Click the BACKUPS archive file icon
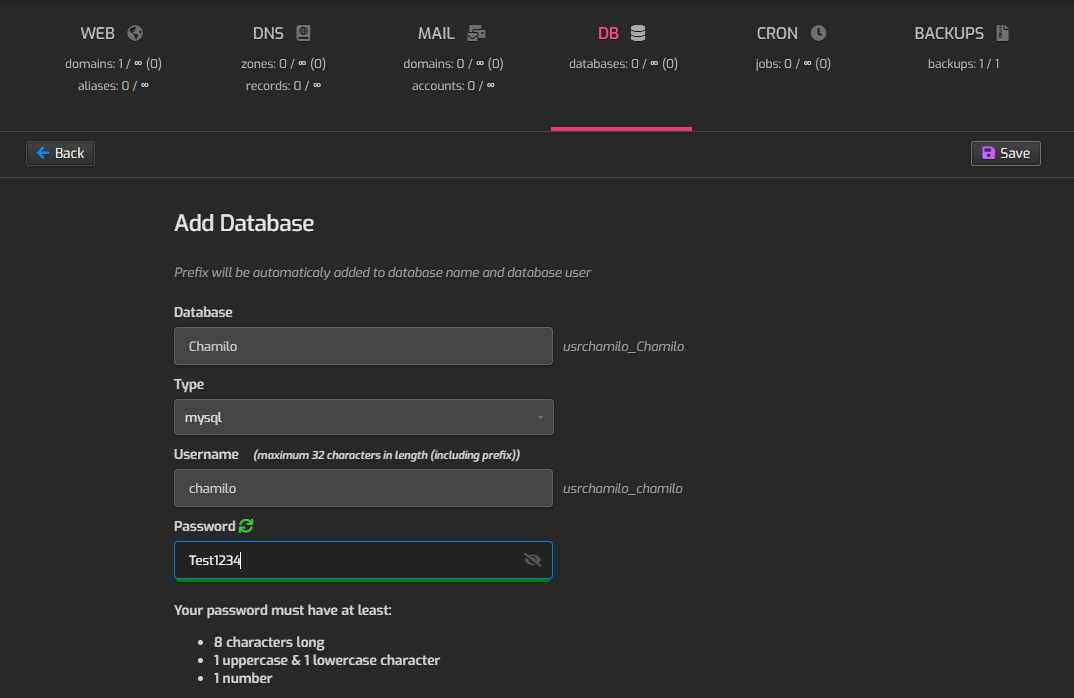This screenshot has height=698, width=1074. point(1003,33)
